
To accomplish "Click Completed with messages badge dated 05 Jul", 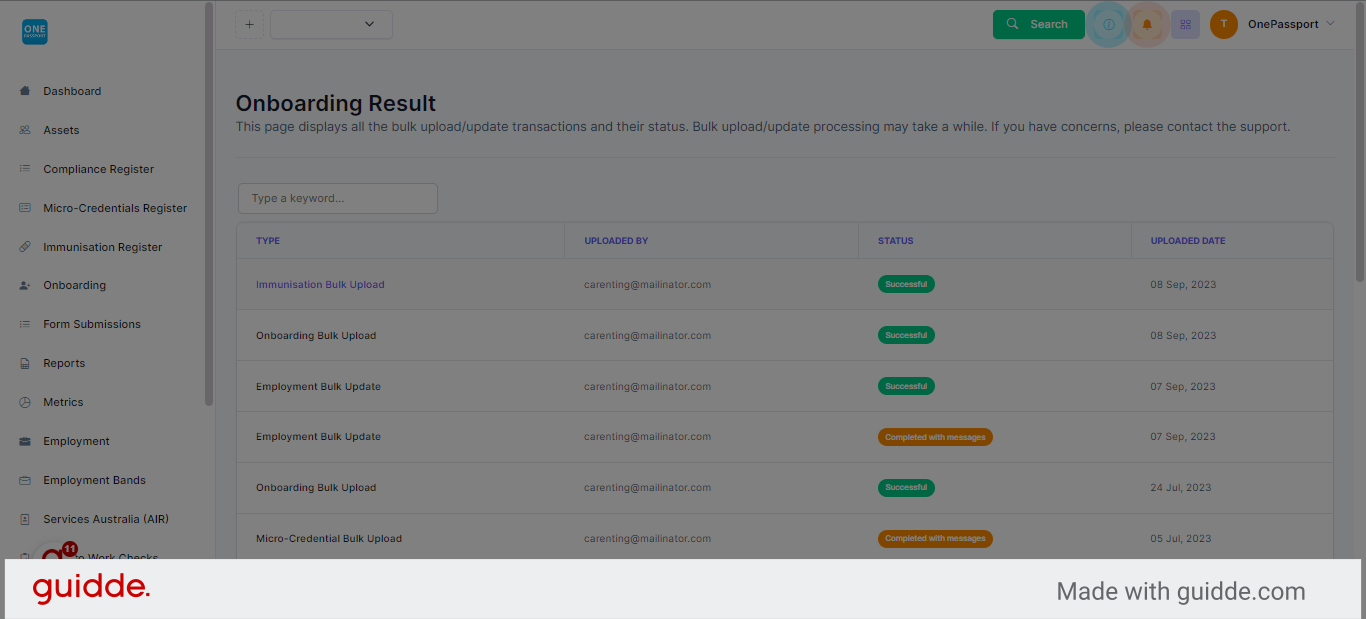I will [935, 538].
